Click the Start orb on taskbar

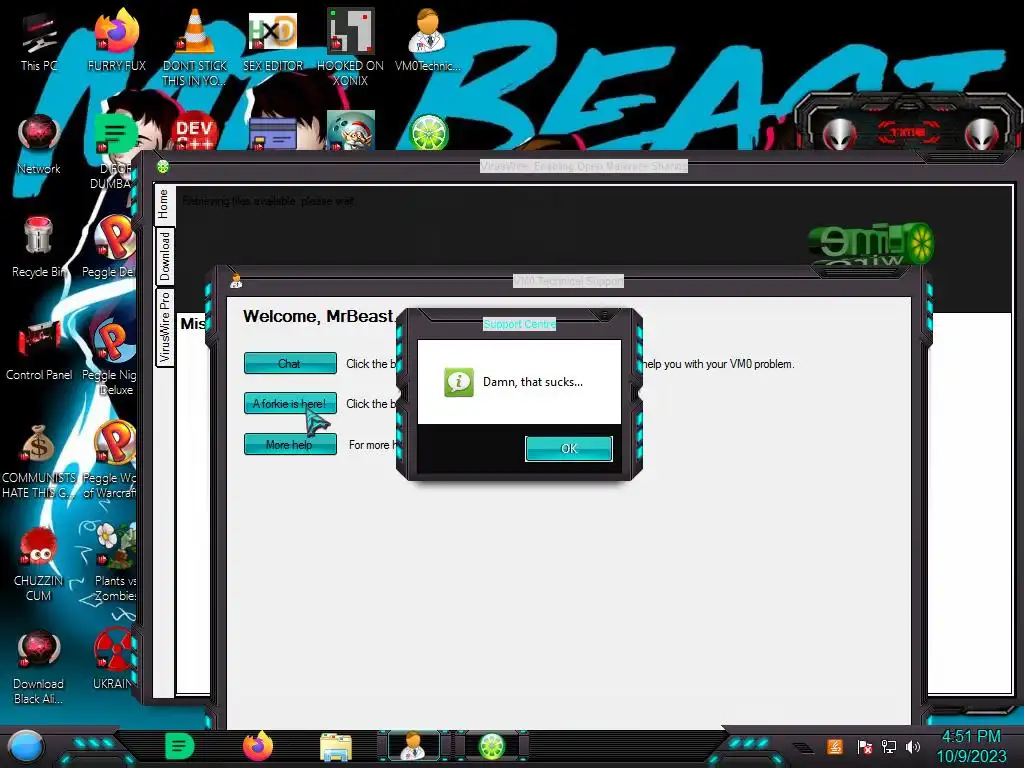point(26,746)
